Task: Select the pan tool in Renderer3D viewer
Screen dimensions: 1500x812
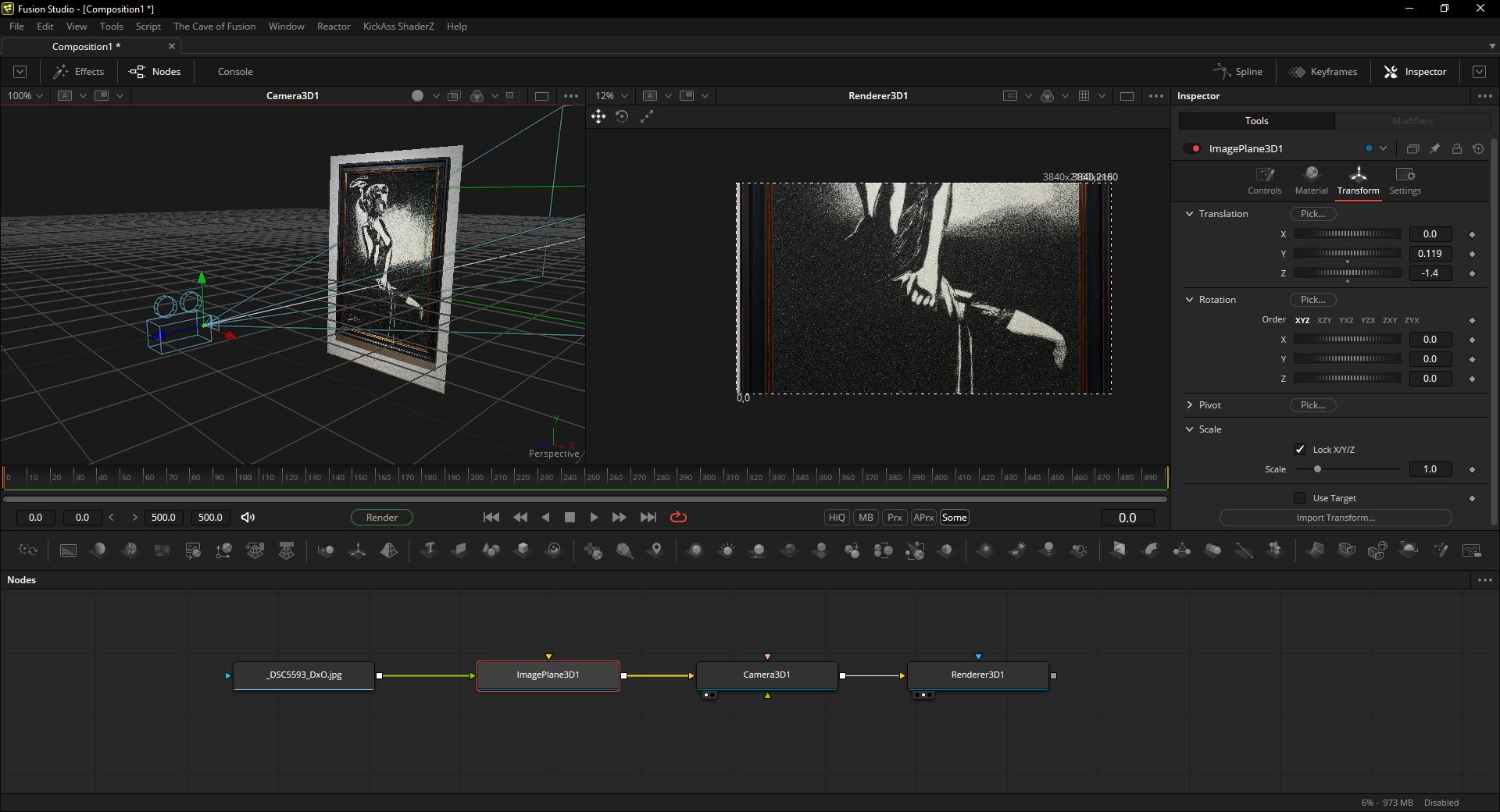Action: 598,116
